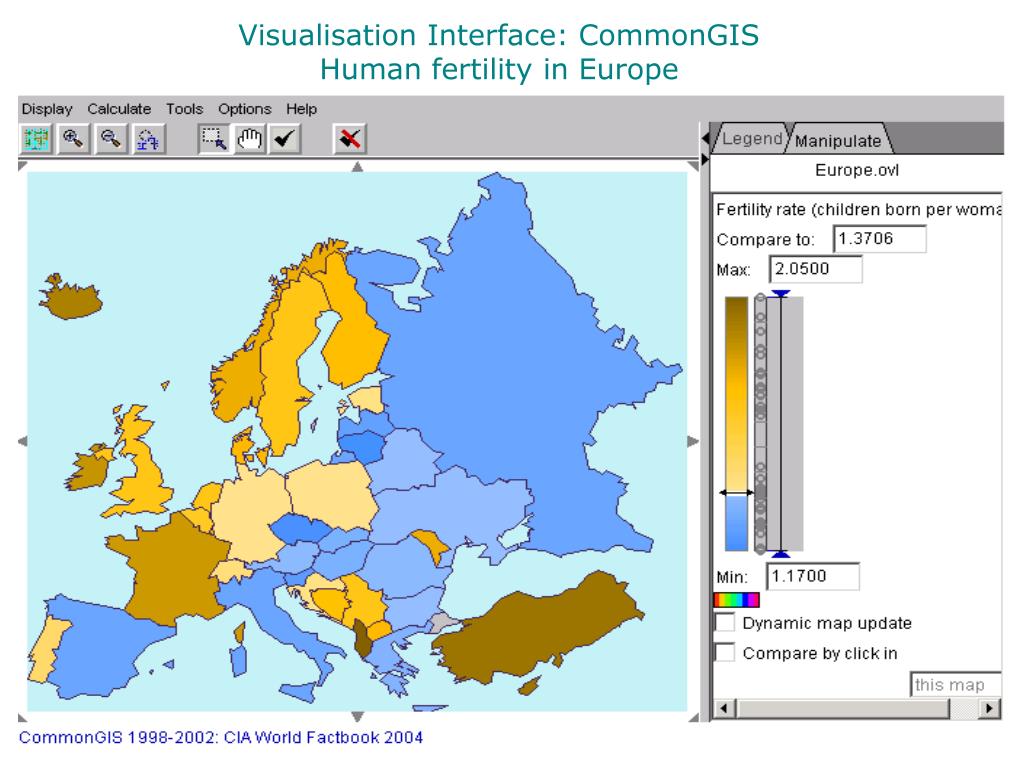Pan map south-east with bottom-right corner arrow
Image resolution: width=1024 pixels, height=768 pixels.
point(694,717)
